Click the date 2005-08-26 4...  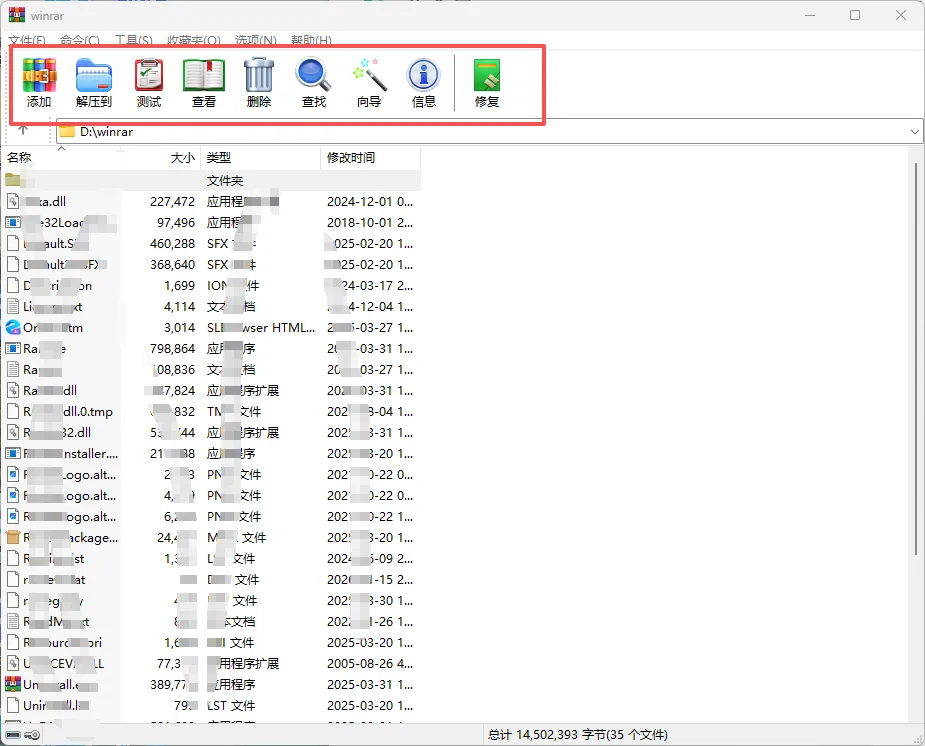tap(370, 663)
